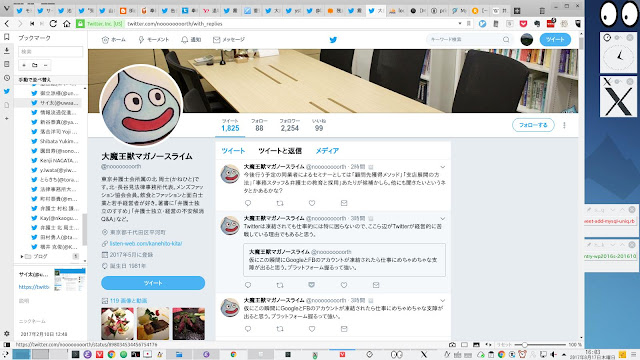Save the quote tweet to Pocket
Viewport: 640px width, 360px height.
click(312, 285)
